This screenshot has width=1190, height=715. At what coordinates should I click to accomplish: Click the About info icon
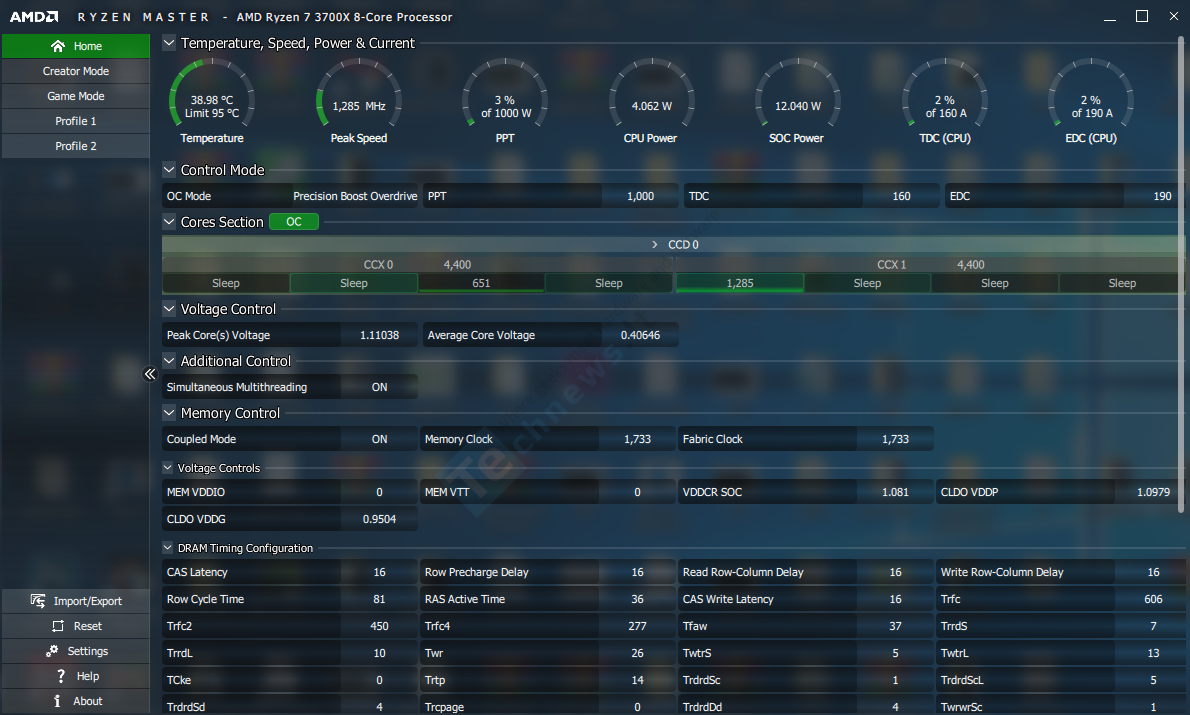point(57,701)
